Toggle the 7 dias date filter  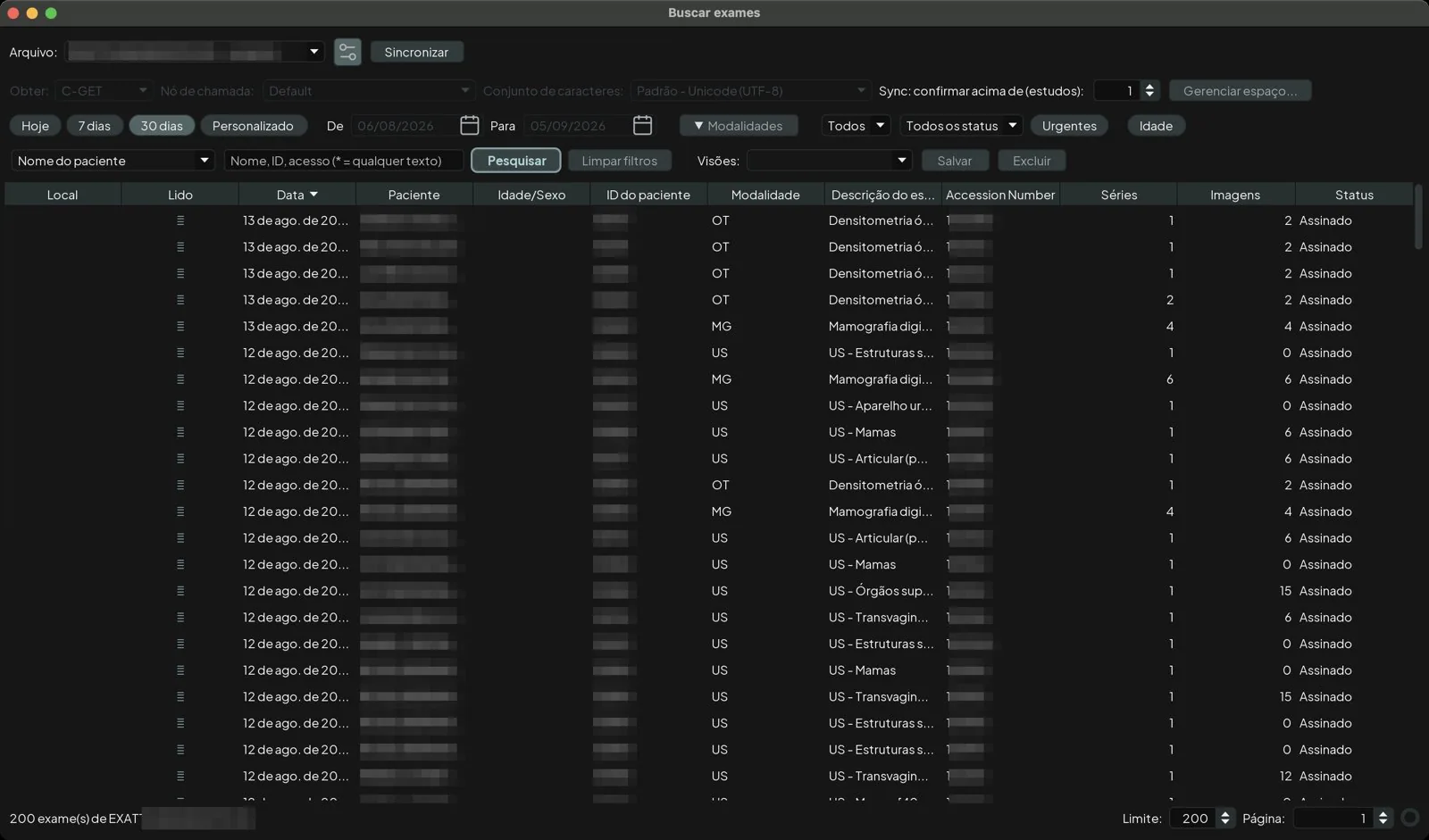pyautogui.click(x=94, y=126)
